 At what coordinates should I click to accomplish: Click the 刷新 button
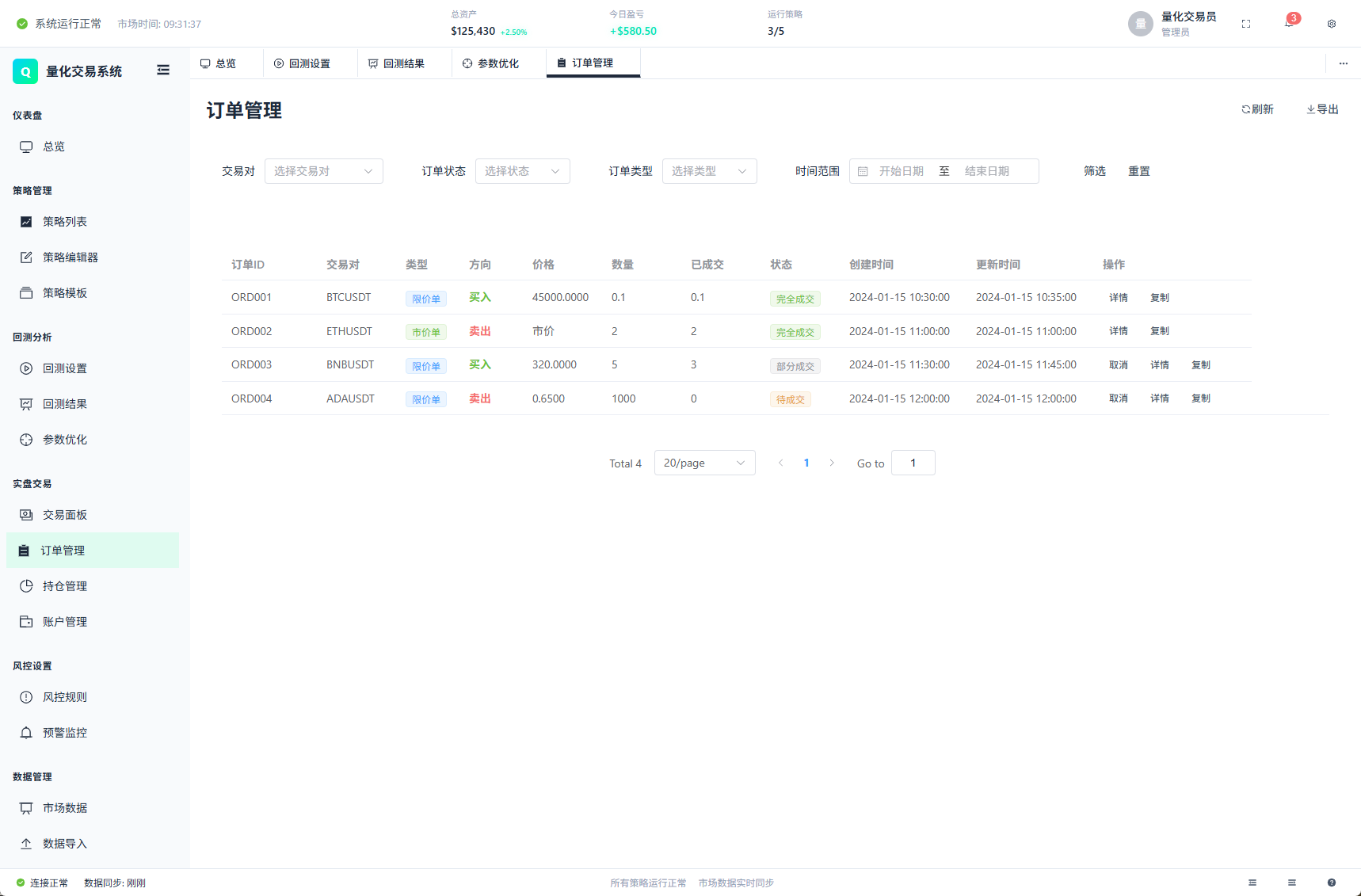point(1258,109)
